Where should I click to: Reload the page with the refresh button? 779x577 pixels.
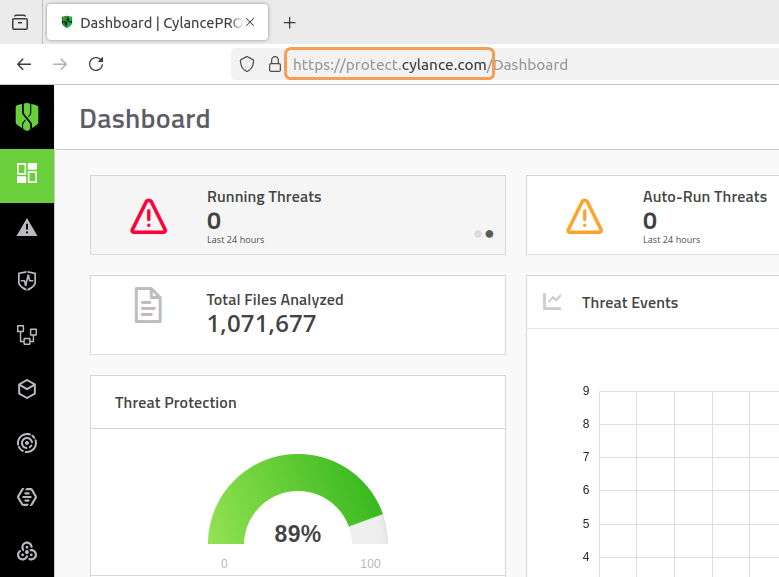(96, 64)
